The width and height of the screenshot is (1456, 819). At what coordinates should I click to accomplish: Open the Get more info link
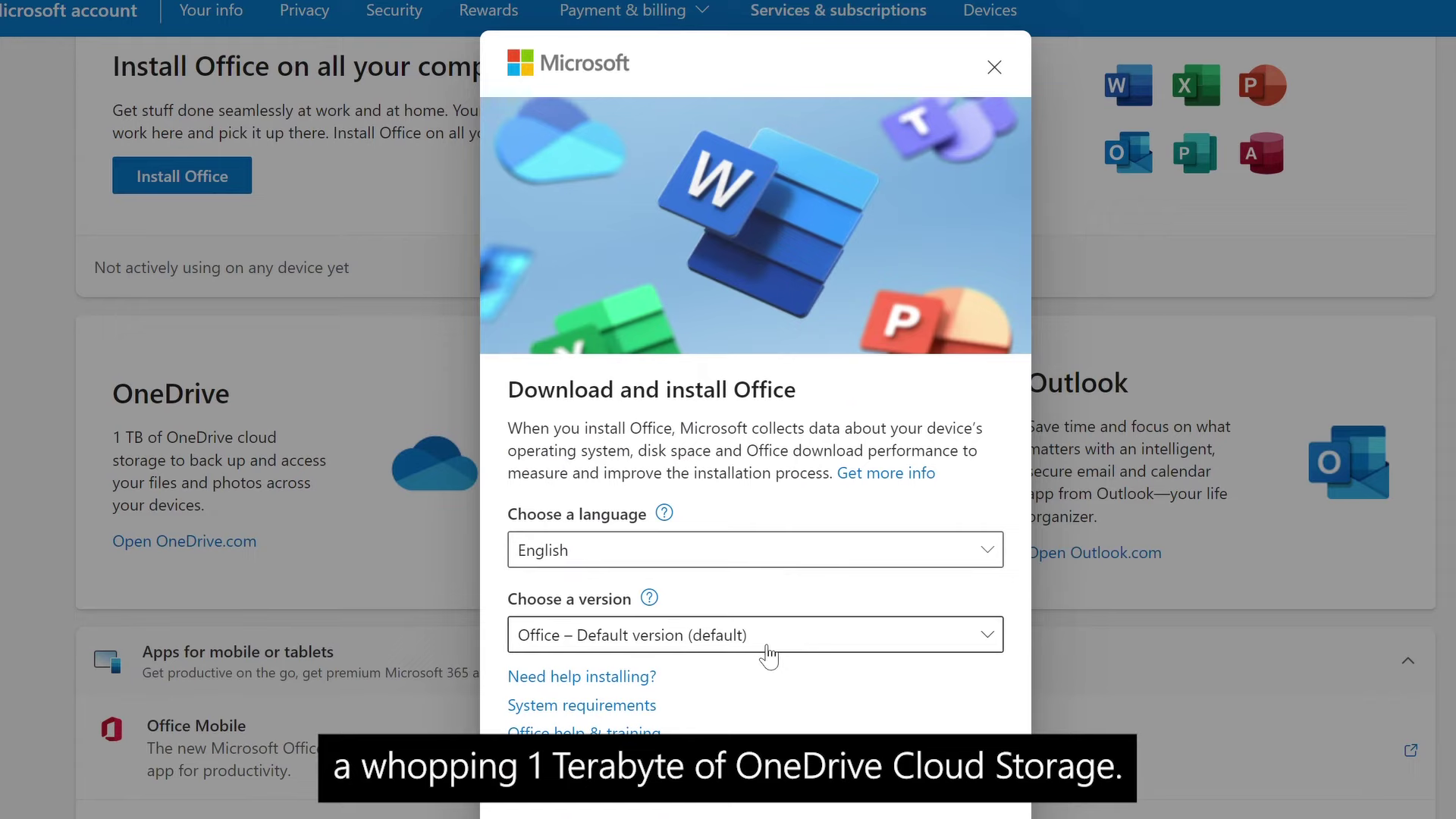885,473
